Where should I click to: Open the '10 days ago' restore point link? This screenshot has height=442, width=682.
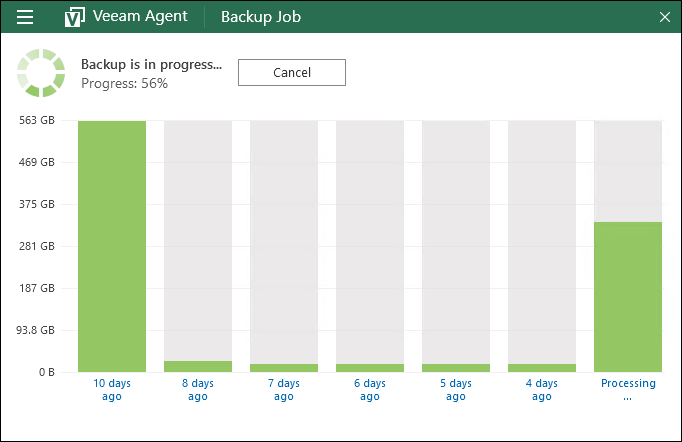tap(112, 389)
